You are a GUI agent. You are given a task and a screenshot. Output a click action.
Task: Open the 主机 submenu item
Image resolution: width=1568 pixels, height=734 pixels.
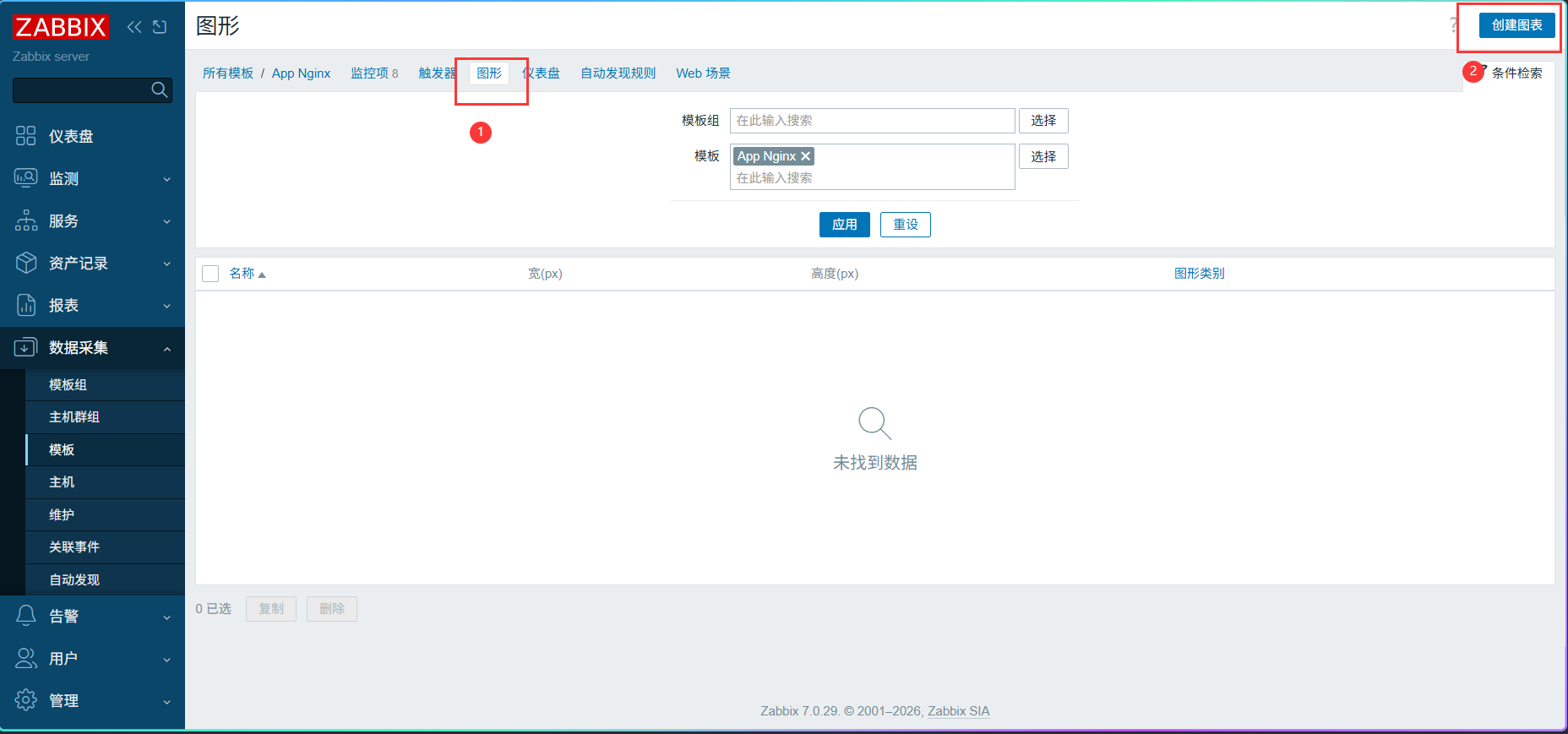click(x=105, y=481)
